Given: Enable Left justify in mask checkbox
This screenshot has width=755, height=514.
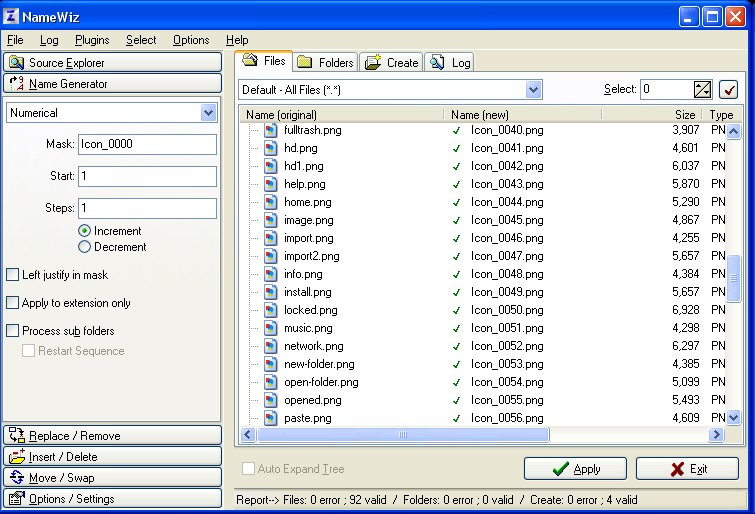Looking at the screenshot, I should [13, 275].
